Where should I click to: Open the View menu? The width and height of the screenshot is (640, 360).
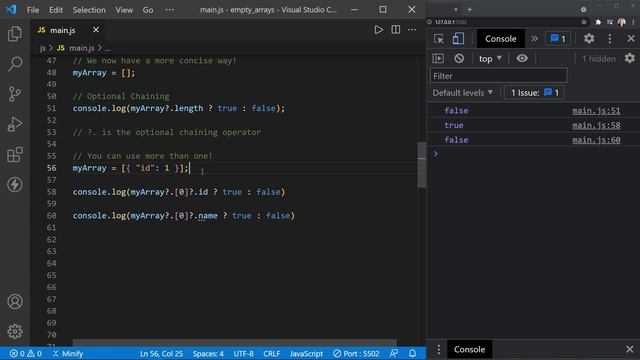[x=124, y=10]
